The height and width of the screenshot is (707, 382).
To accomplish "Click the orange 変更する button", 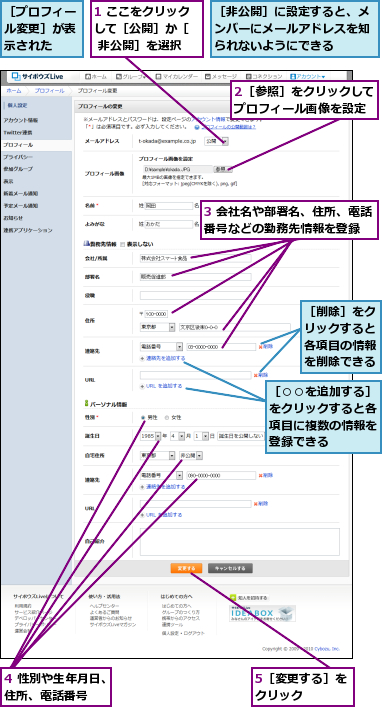I will pos(186,568).
